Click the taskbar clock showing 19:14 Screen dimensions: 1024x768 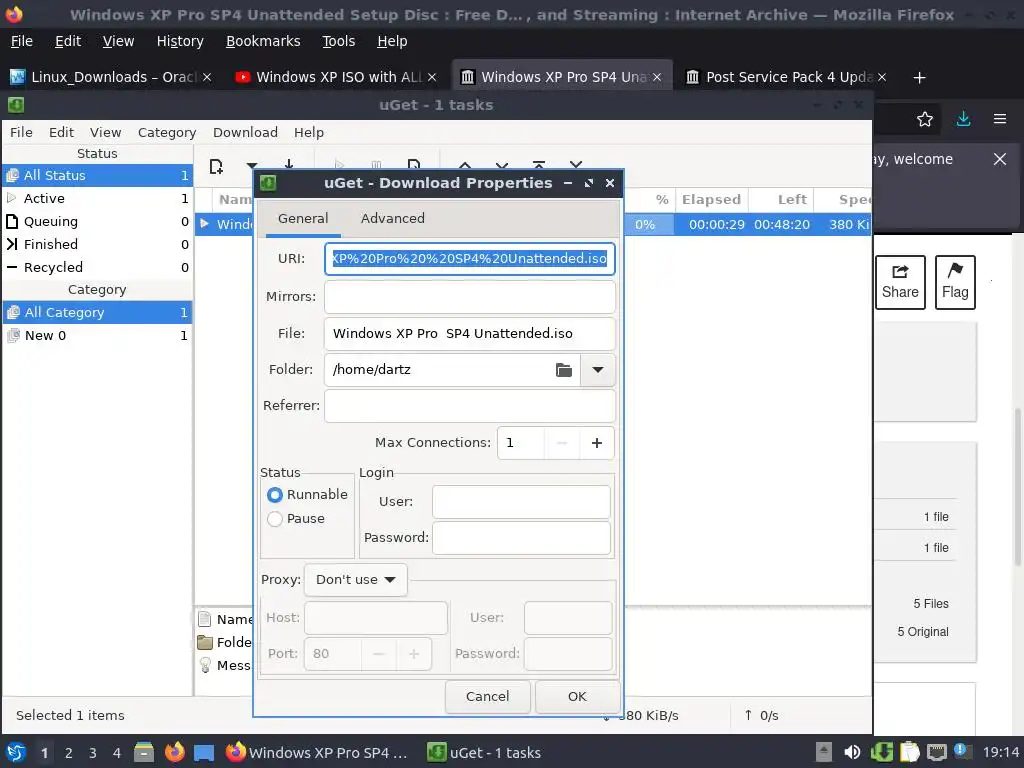1000,753
